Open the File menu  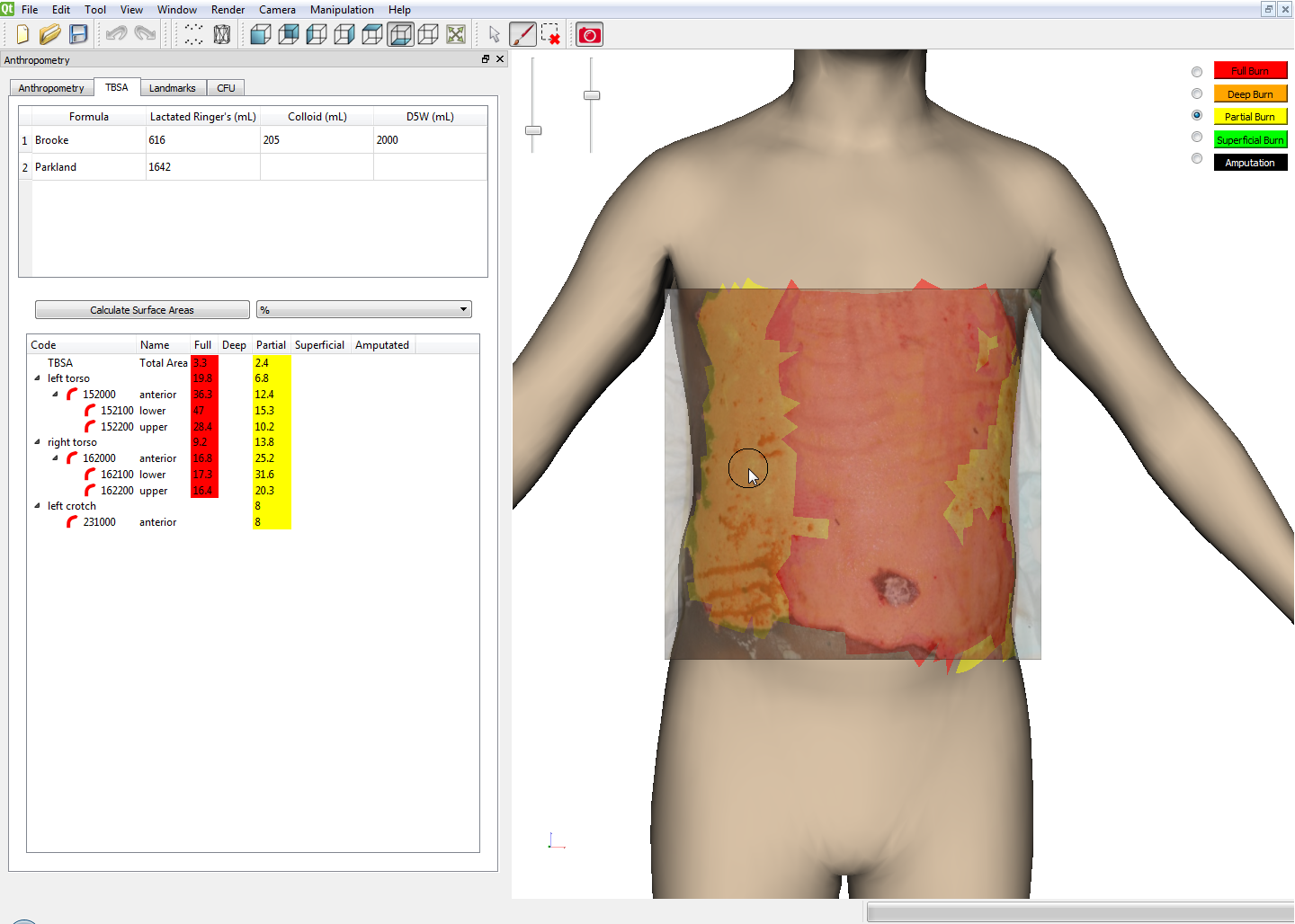click(x=30, y=10)
